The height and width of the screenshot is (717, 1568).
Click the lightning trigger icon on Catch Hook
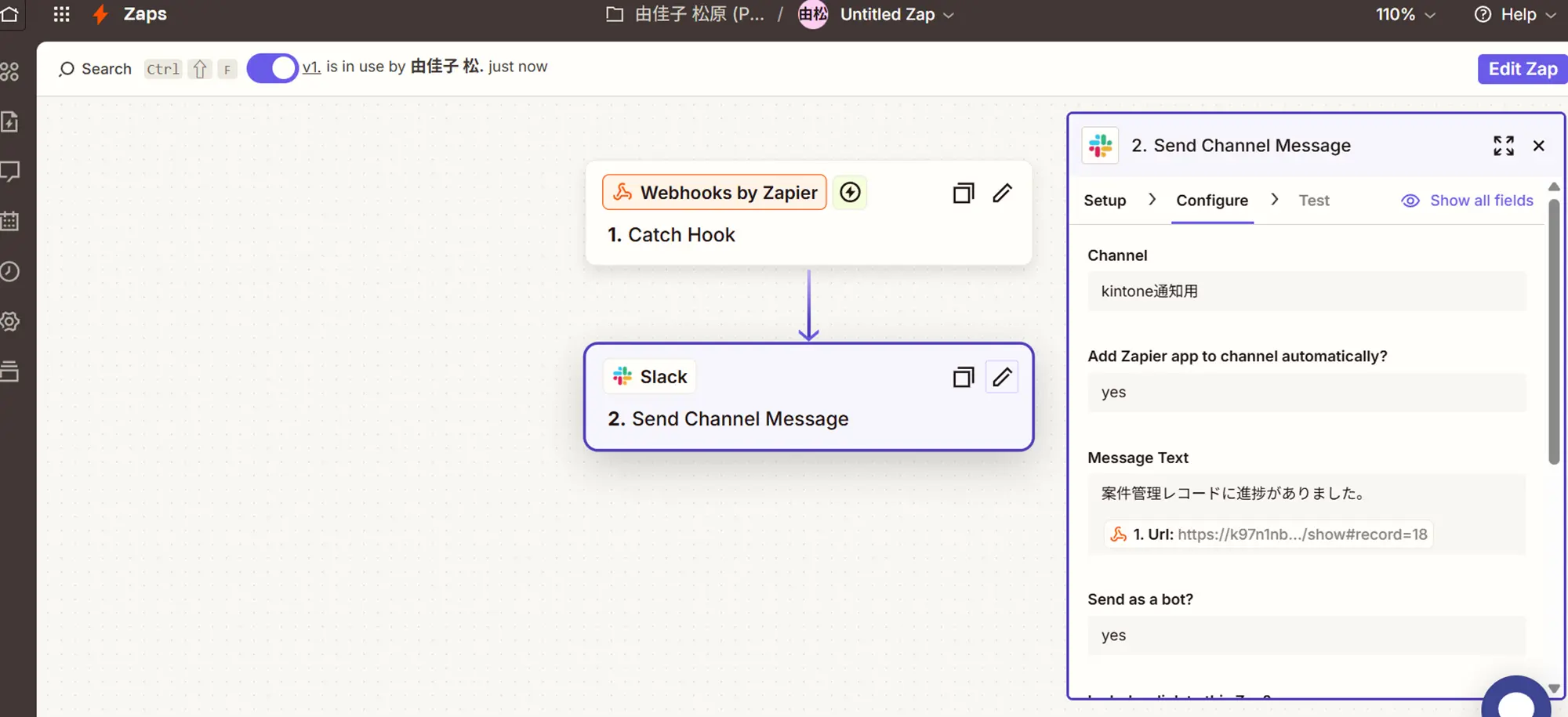tap(850, 193)
